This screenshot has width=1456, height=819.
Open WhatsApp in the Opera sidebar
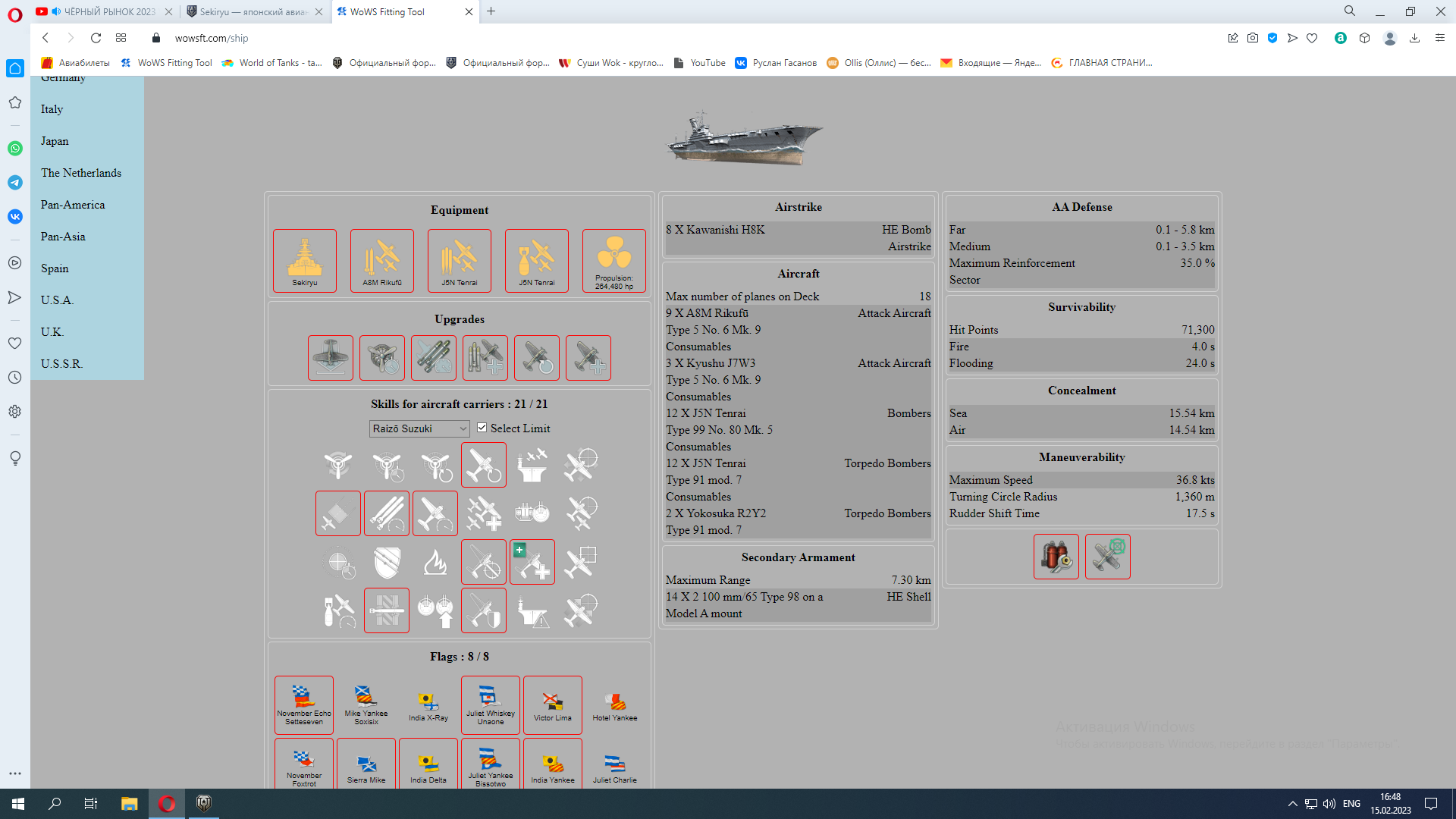pyautogui.click(x=15, y=149)
